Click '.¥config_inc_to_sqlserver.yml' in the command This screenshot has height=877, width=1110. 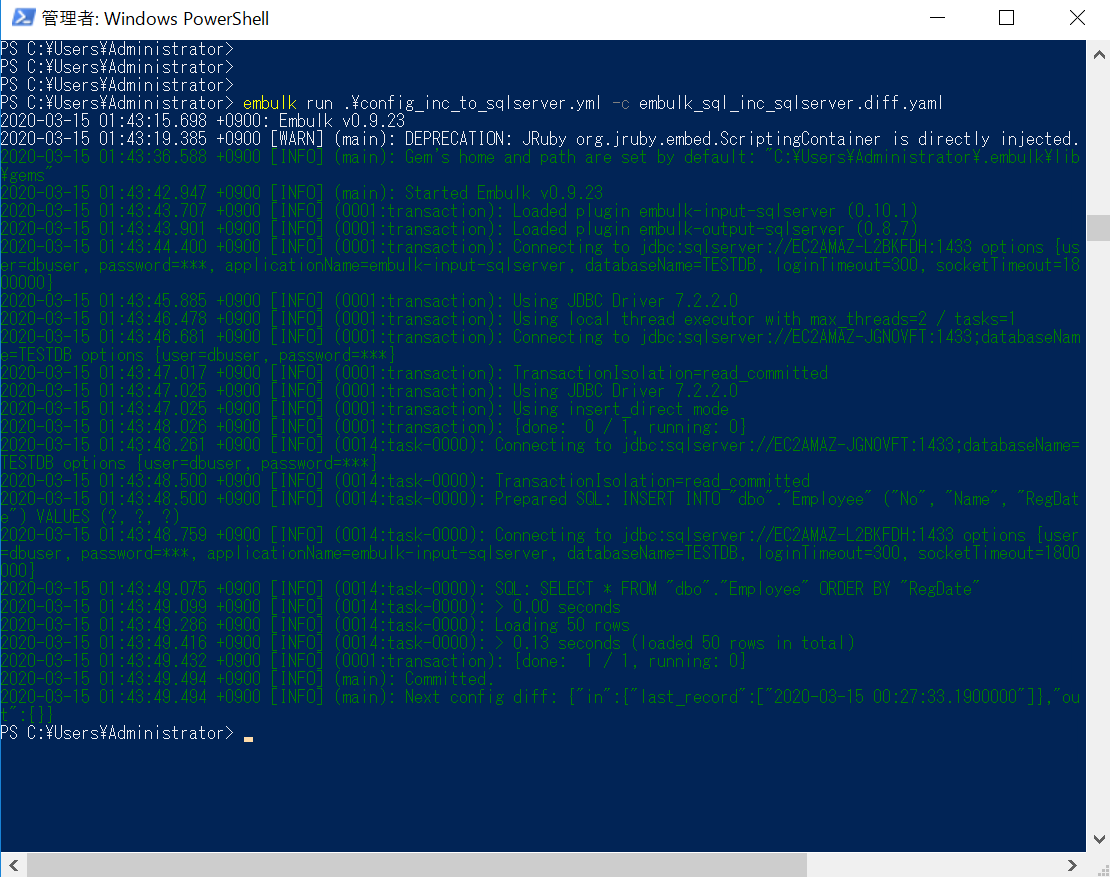[x=471, y=103]
